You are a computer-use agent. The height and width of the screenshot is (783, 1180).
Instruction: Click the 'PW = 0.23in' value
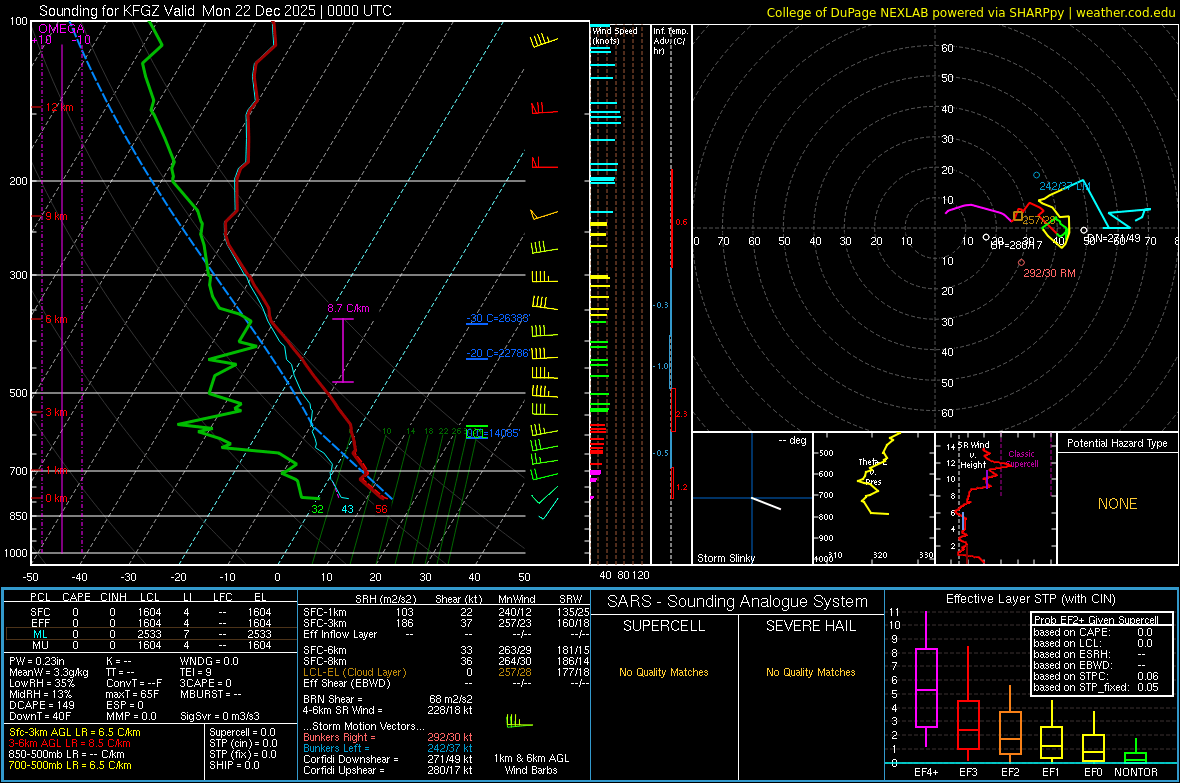(x=36, y=661)
